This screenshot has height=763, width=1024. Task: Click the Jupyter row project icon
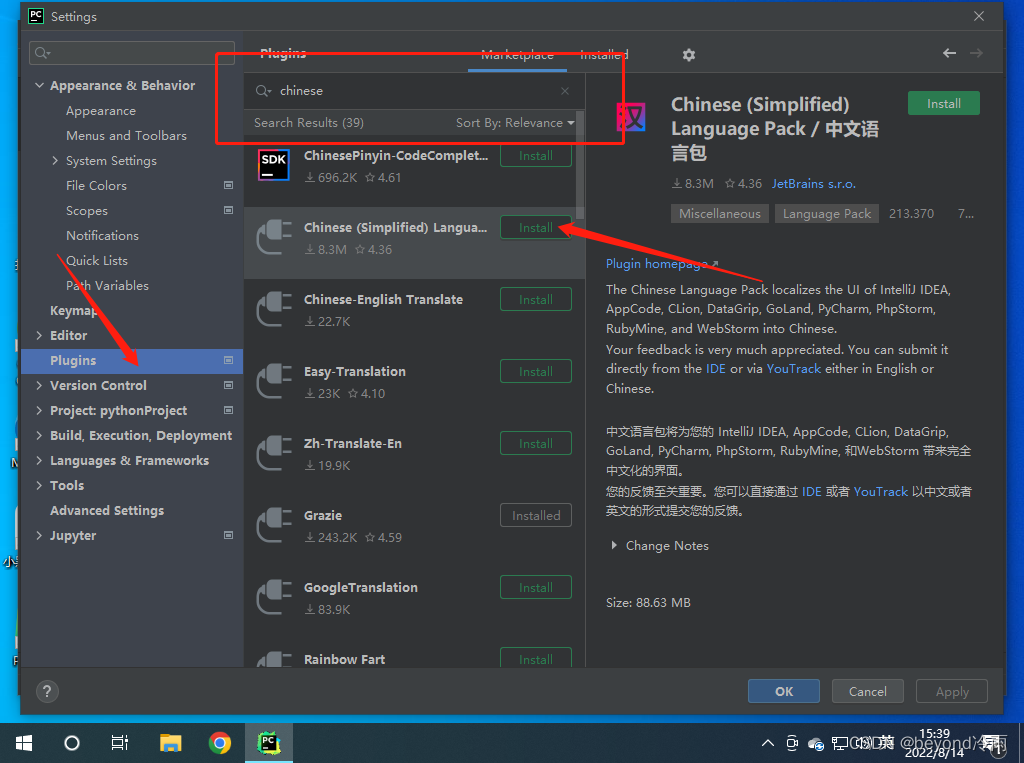pyautogui.click(x=229, y=535)
